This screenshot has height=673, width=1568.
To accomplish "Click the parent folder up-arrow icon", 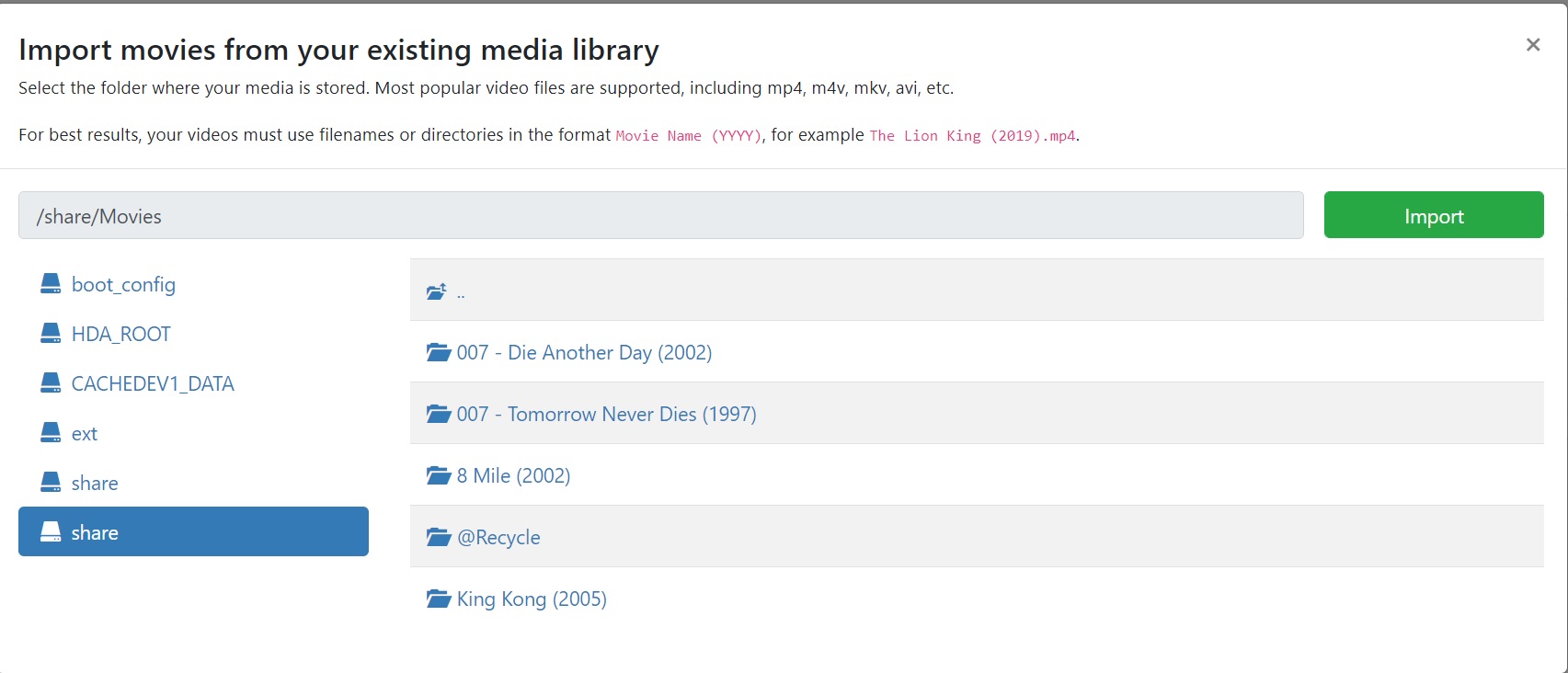I will (437, 292).
